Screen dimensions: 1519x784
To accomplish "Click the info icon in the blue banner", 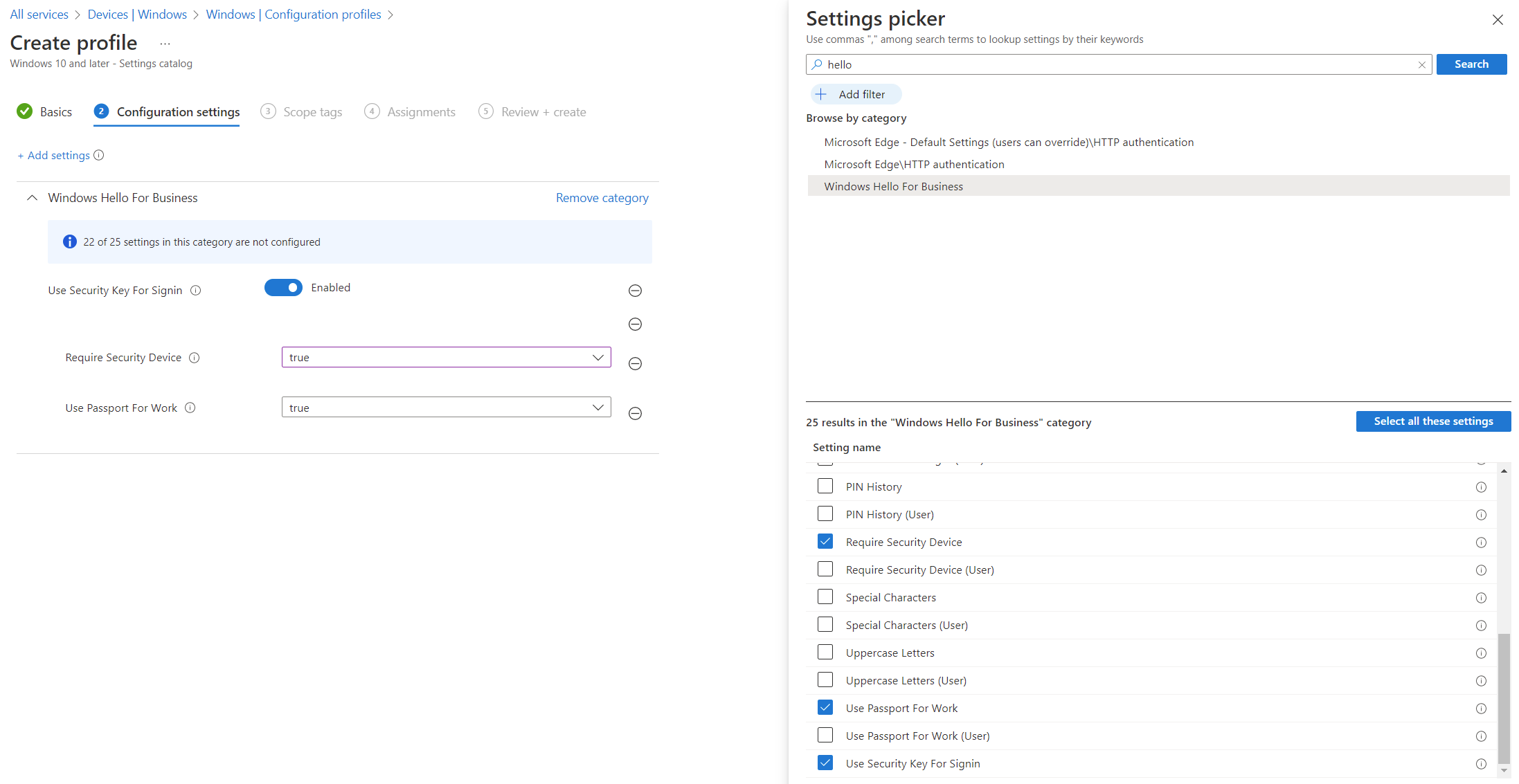I will pyautogui.click(x=69, y=241).
